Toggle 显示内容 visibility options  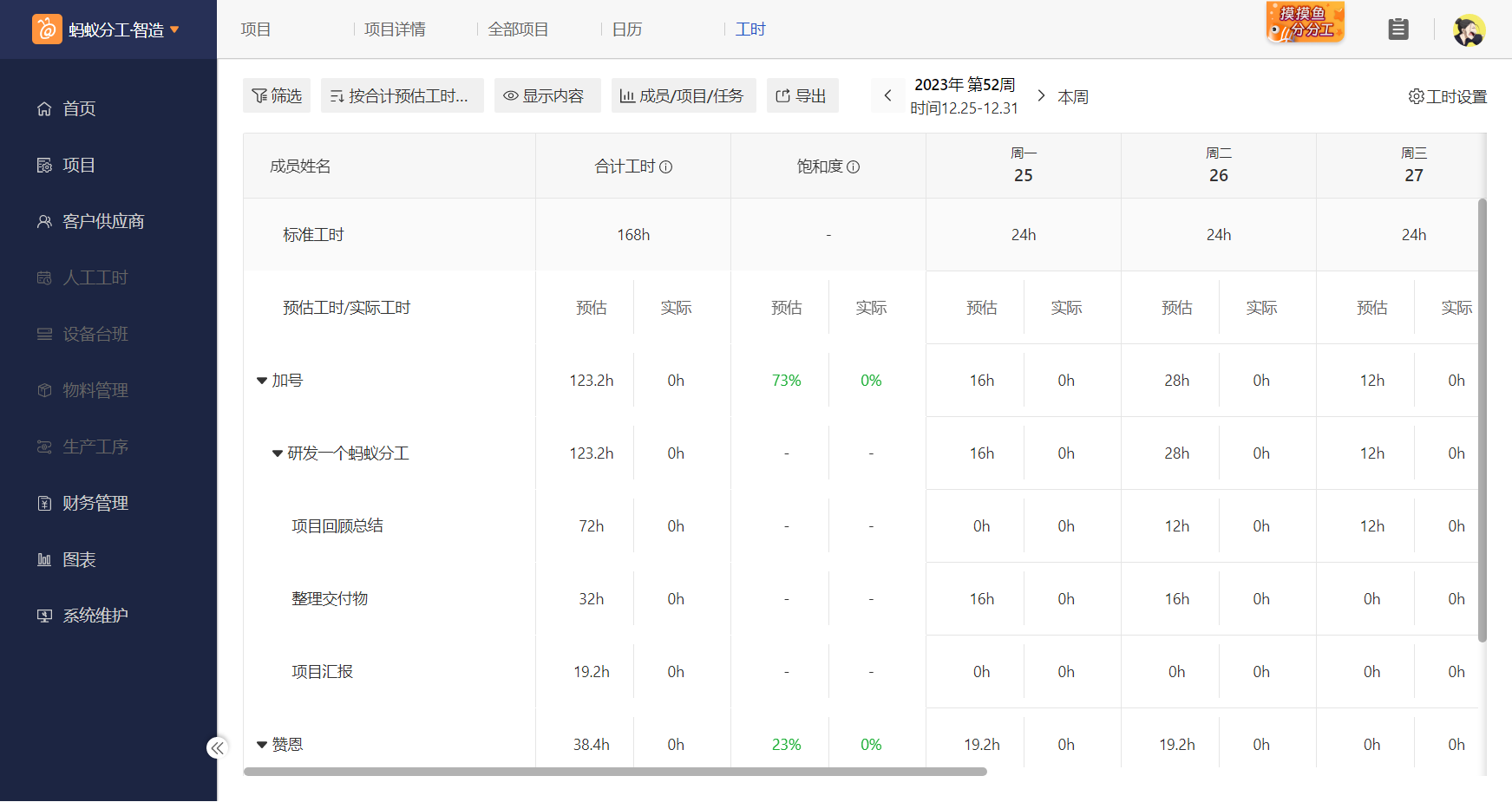(x=547, y=95)
